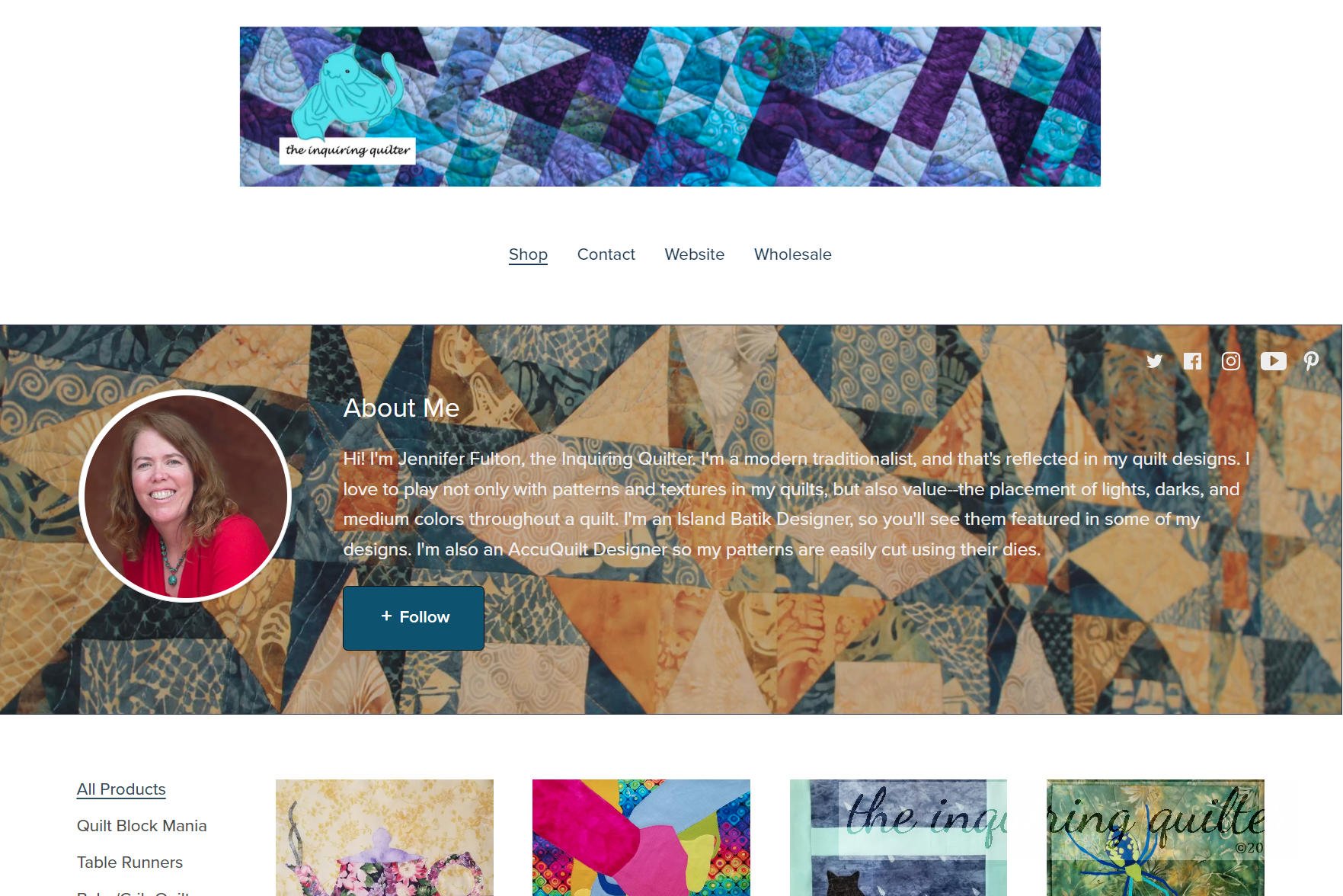Open the colorful abstract product thumbnail
The height and width of the screenshot is (896, 1343).
click(641, 837)
